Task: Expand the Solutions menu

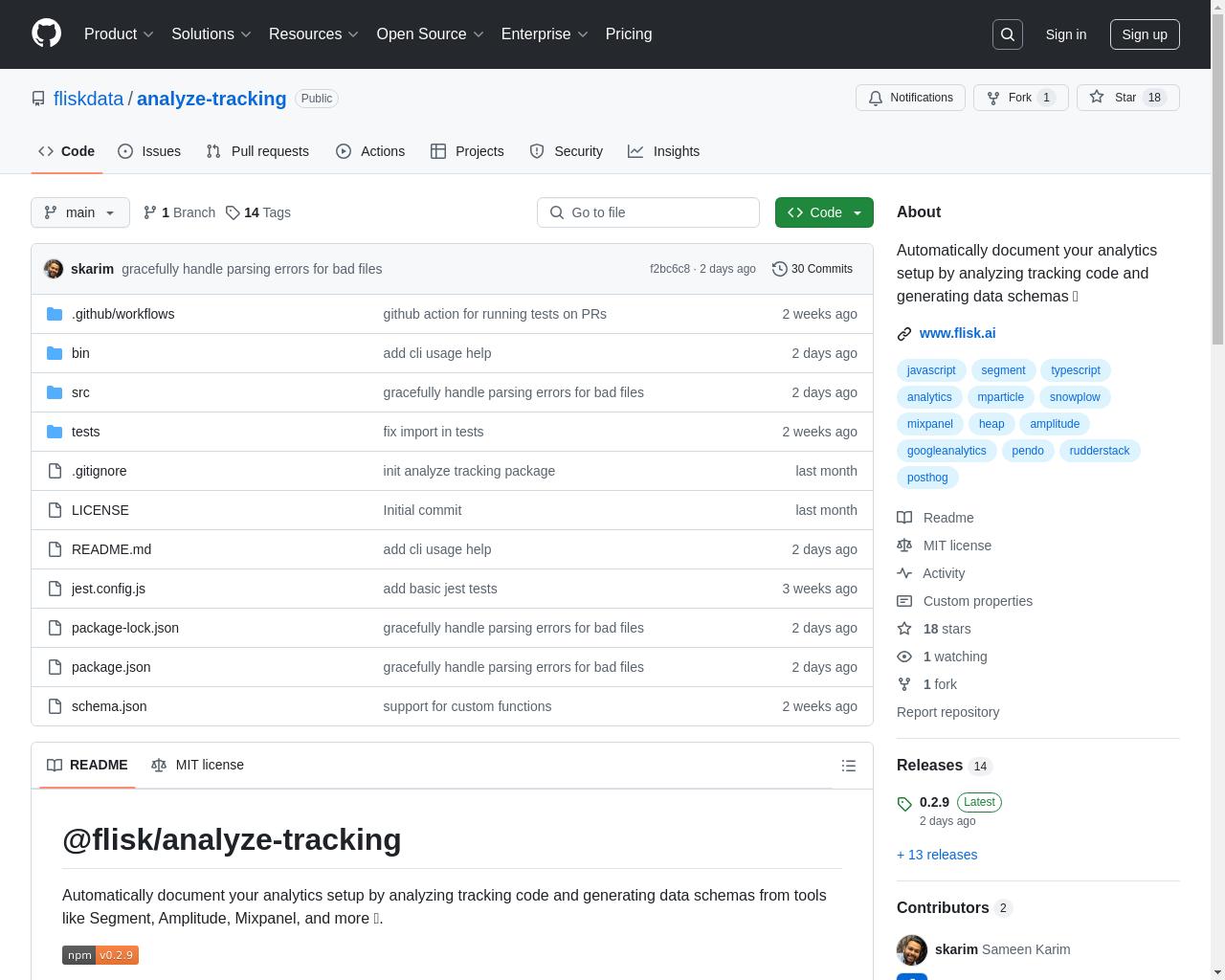Action: pyautogui.click(x=212, y=34)
